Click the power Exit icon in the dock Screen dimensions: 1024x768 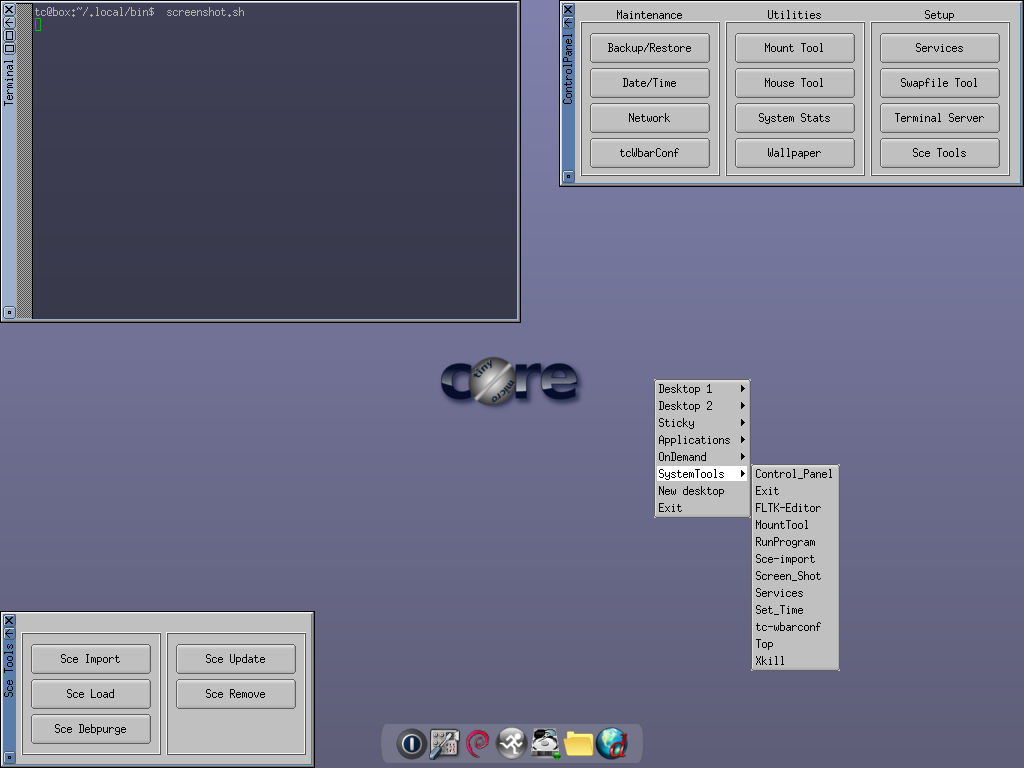(x=411, y=744)
